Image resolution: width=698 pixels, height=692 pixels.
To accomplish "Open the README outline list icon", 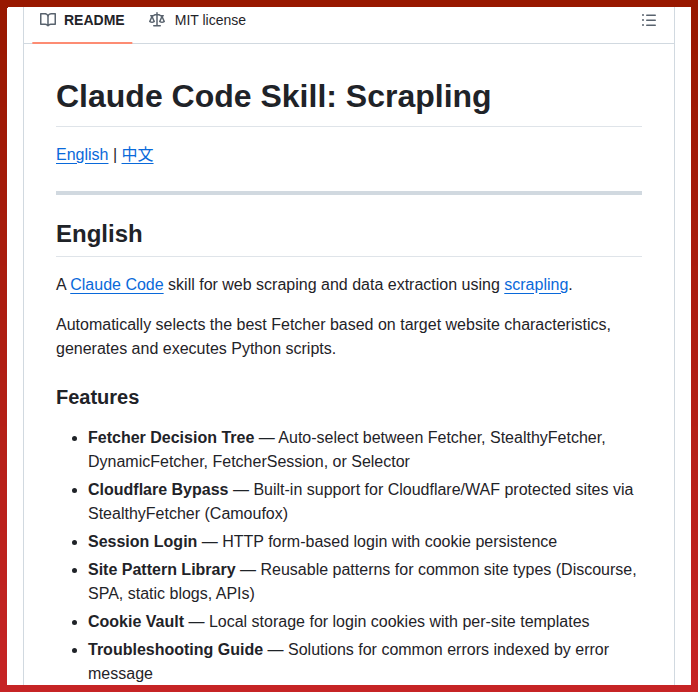I will tap(649, 20).
